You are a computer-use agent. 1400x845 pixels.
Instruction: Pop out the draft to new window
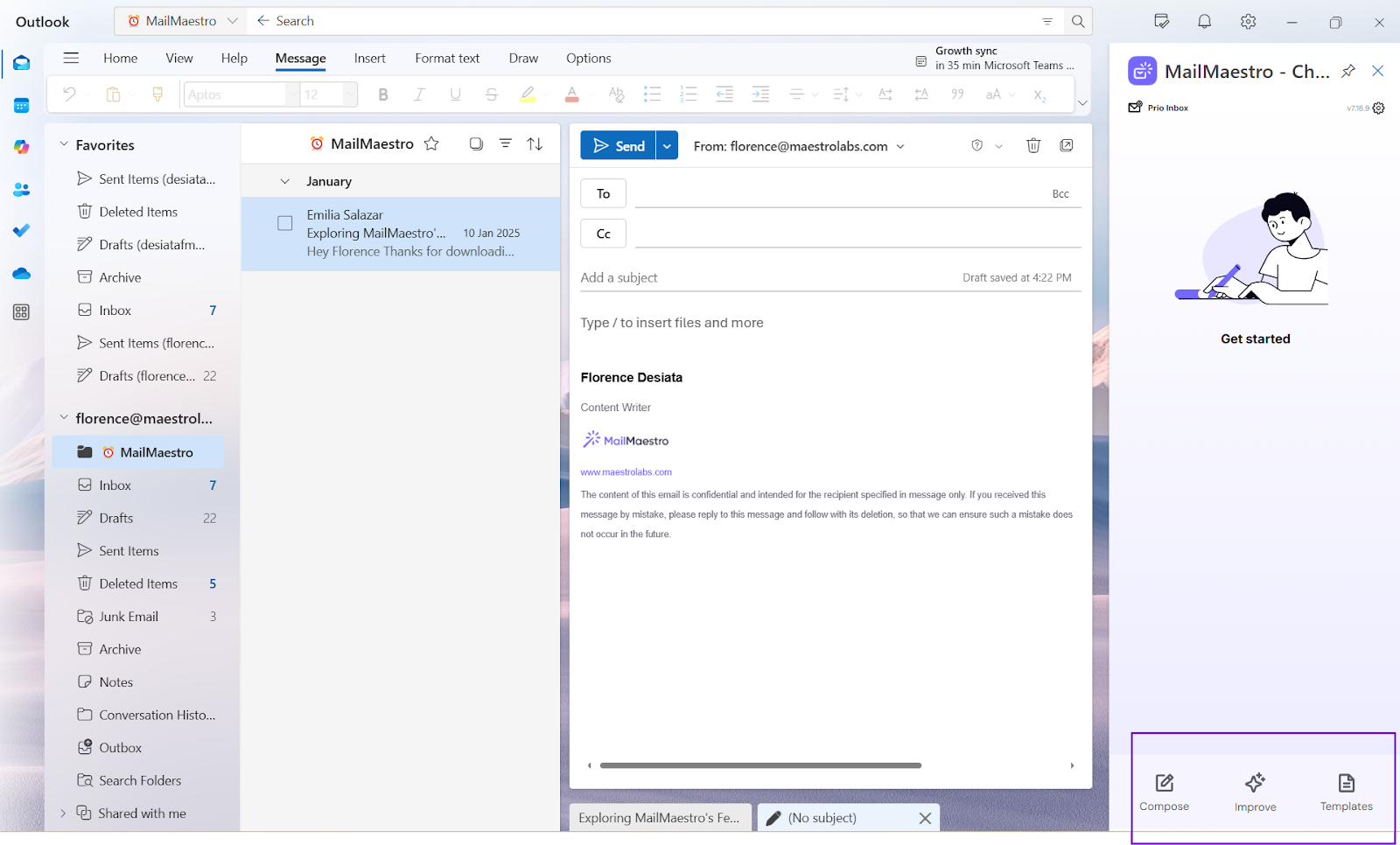[x=1067, y=145]
